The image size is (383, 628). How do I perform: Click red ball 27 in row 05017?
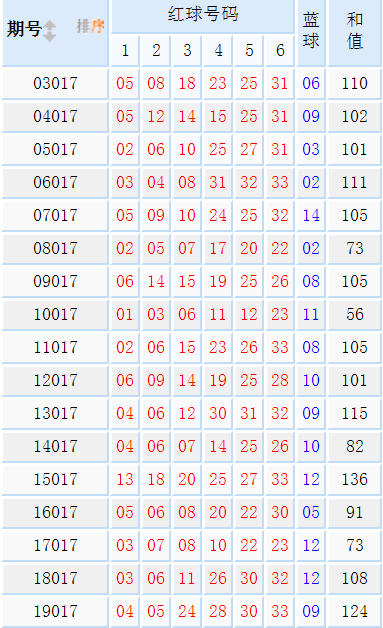249,149
